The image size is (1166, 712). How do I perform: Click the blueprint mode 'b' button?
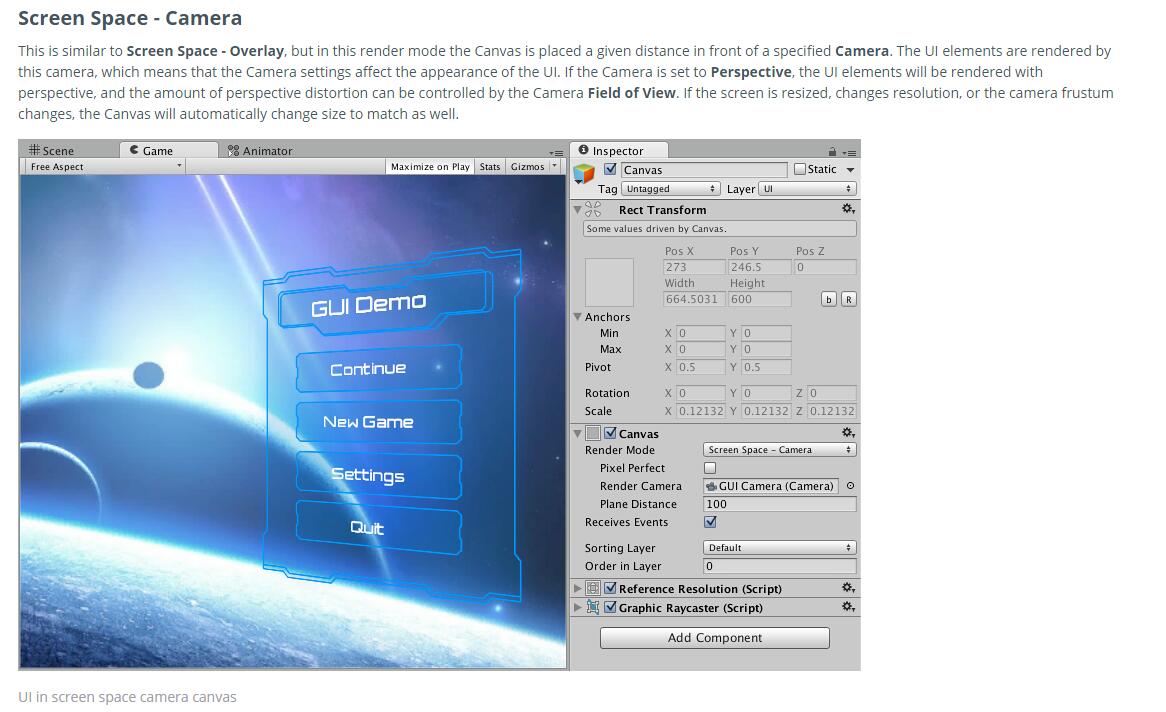point(828,299)
